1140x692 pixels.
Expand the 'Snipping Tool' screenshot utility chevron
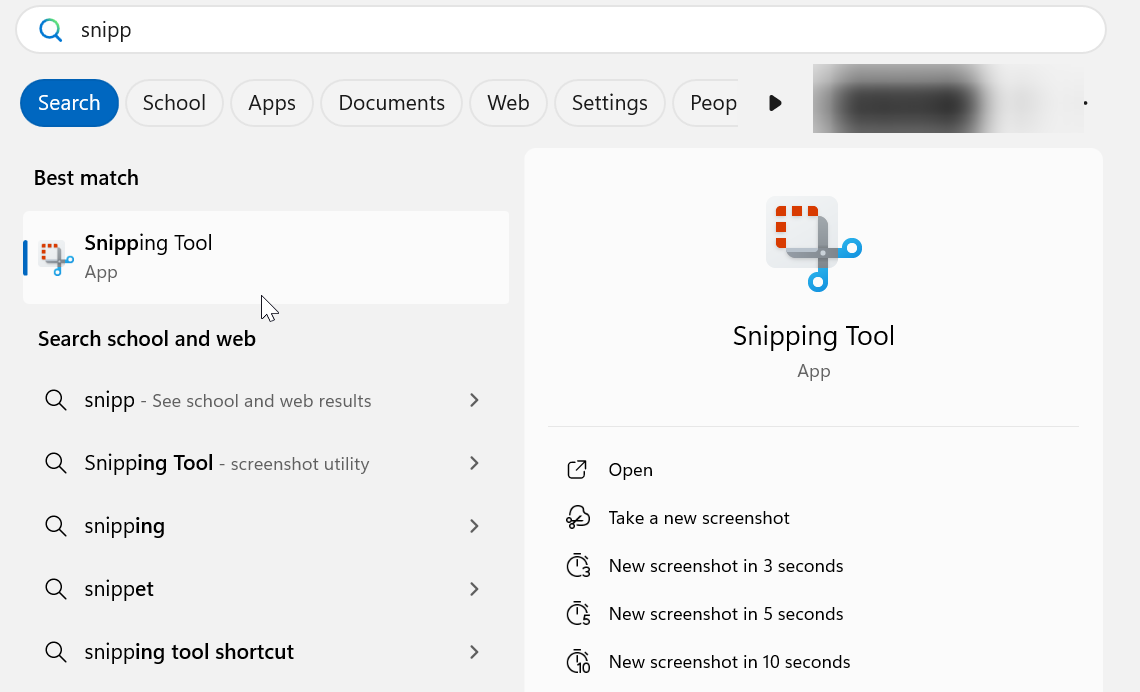click(474, 463)
